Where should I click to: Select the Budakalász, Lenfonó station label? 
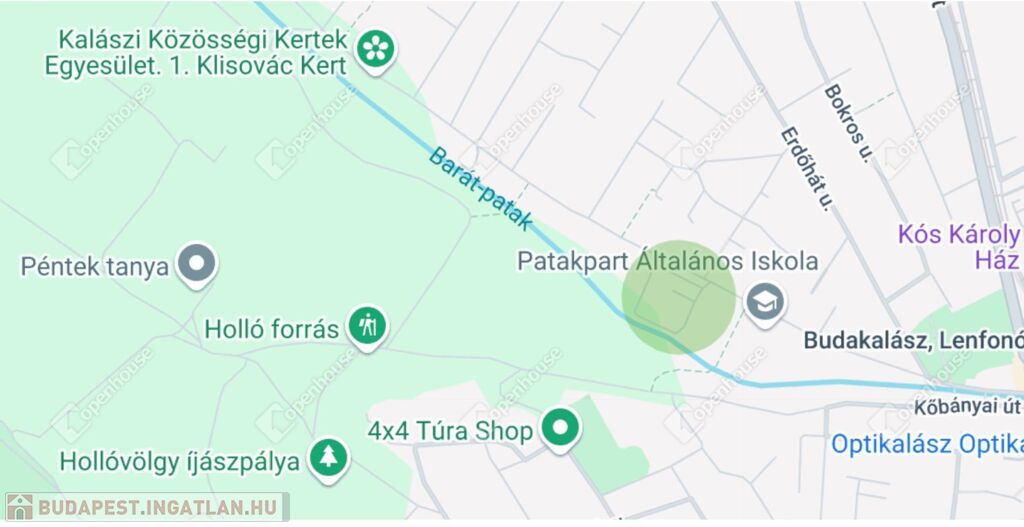pyautogui.click(x=913, y=340)
